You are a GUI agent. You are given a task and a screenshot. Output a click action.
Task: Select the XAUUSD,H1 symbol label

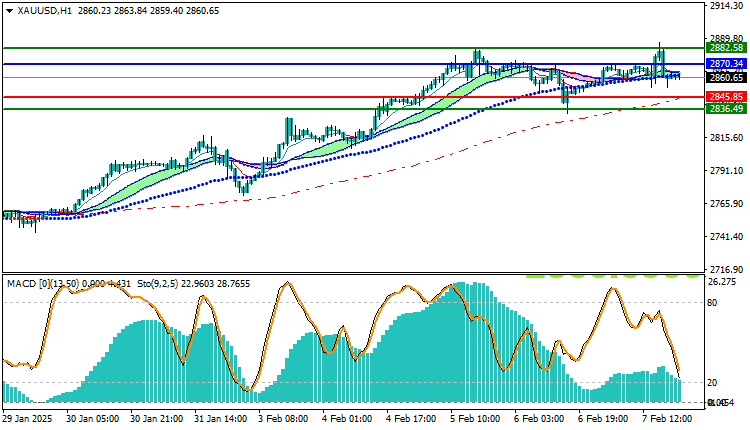44,11
